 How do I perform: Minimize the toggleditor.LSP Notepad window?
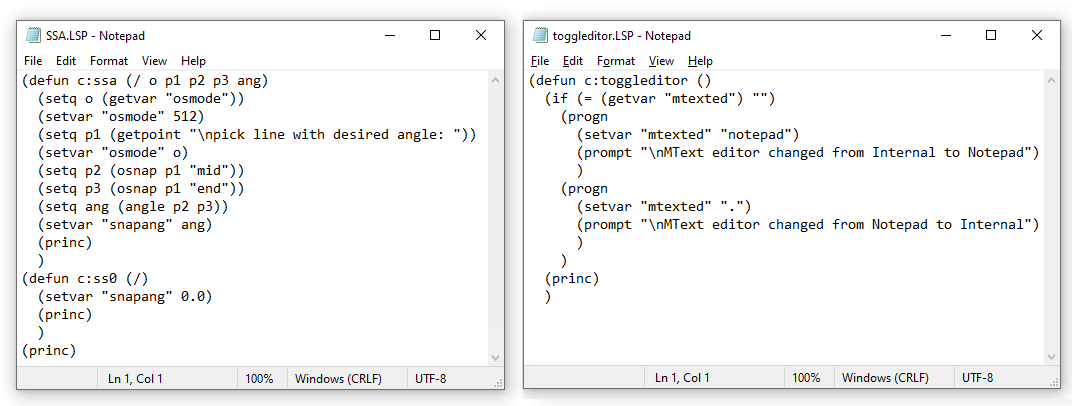(945, 35)
